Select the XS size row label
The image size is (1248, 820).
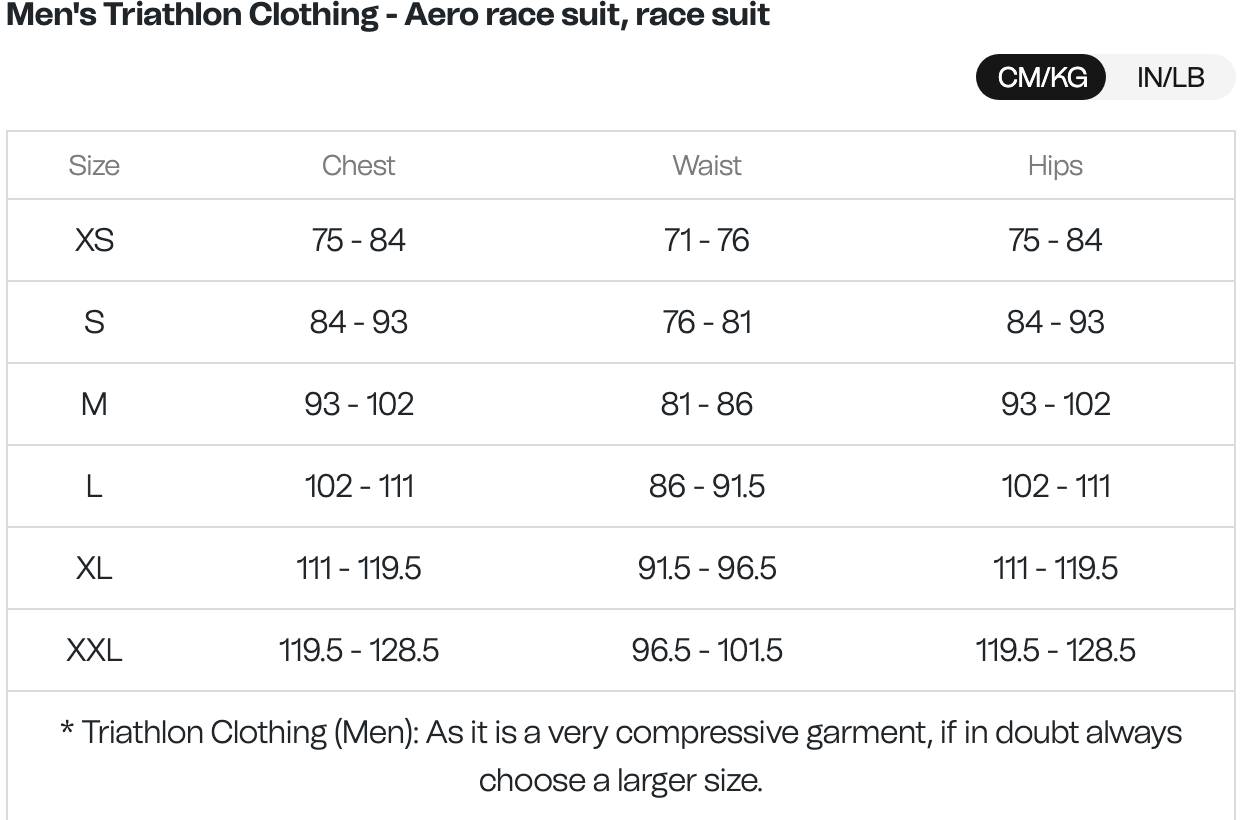point(94,240)
